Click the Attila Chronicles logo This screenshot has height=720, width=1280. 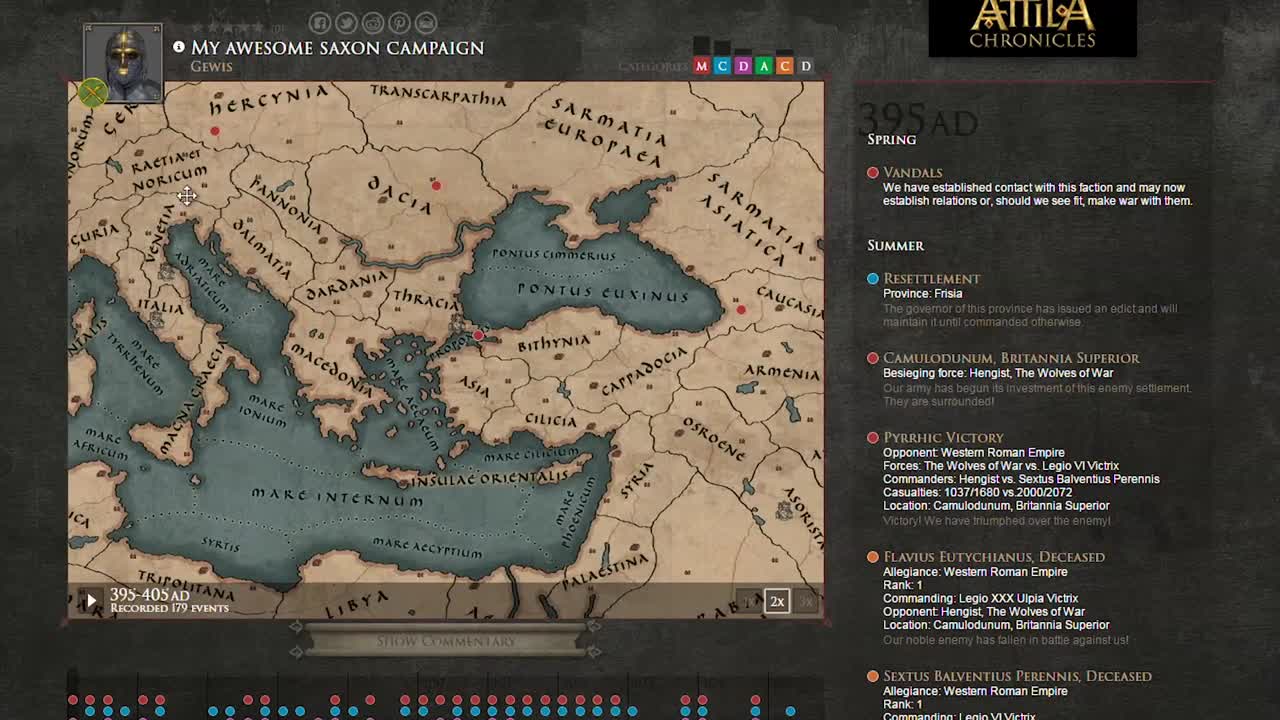click(x=1032, y=27)
